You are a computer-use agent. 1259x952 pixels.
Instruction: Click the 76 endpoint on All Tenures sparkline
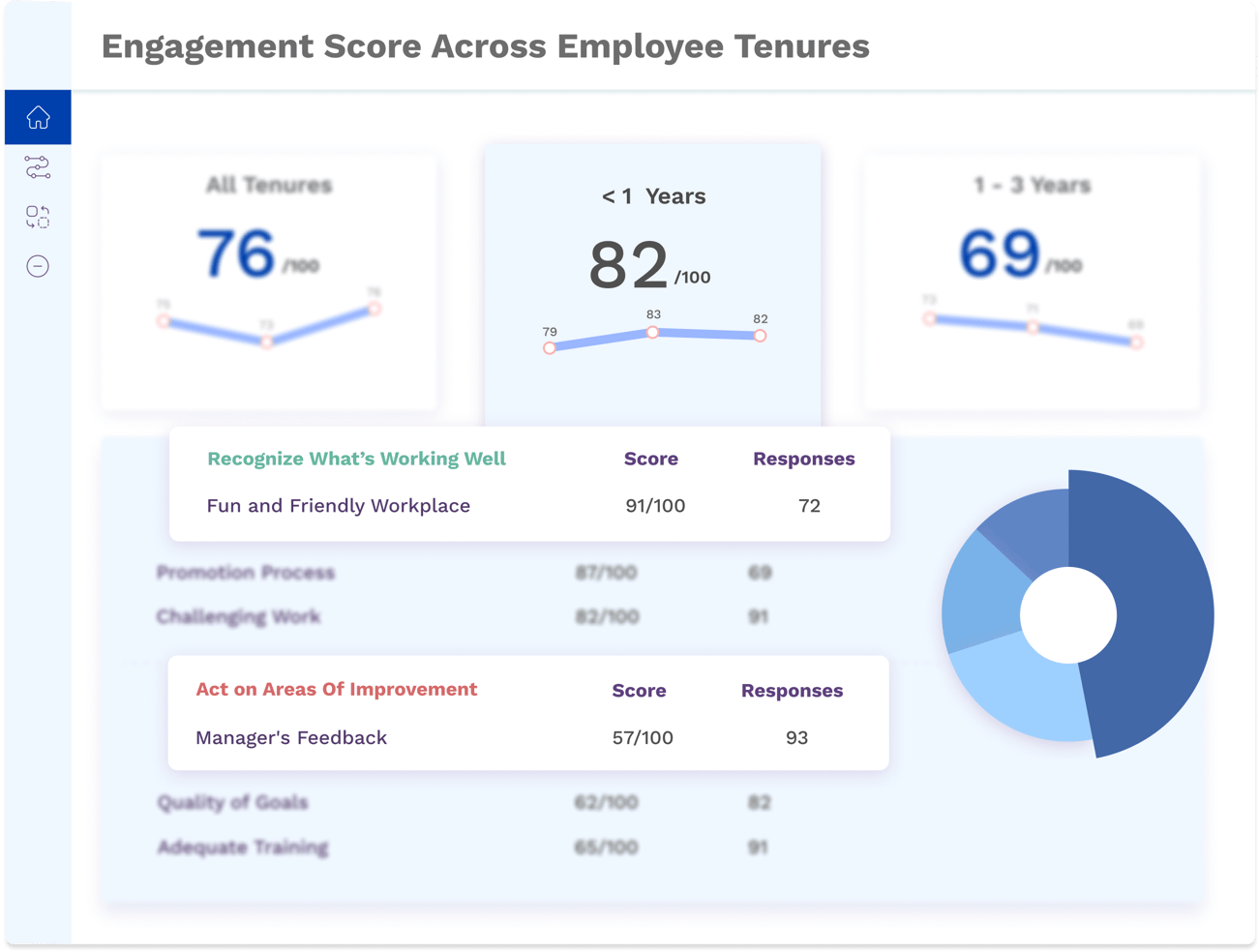[374, 309]
